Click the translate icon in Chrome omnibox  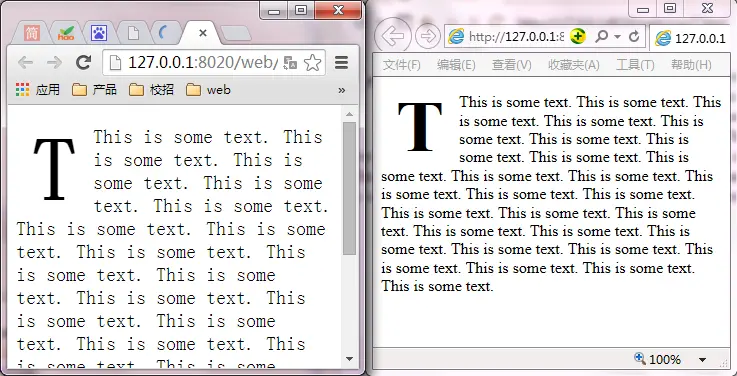click(290, 63)
